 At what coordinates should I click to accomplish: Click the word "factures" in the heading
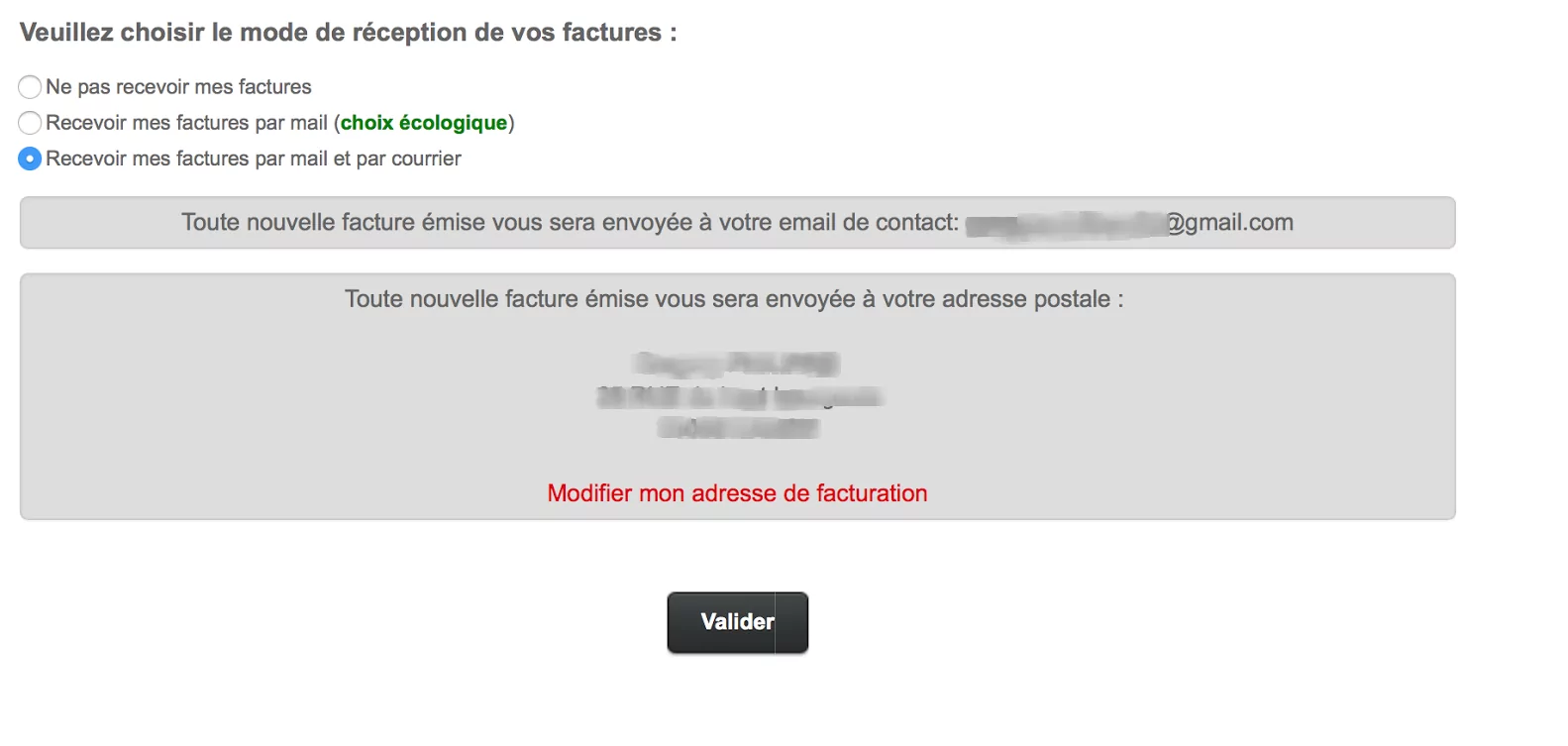[611, 33]
